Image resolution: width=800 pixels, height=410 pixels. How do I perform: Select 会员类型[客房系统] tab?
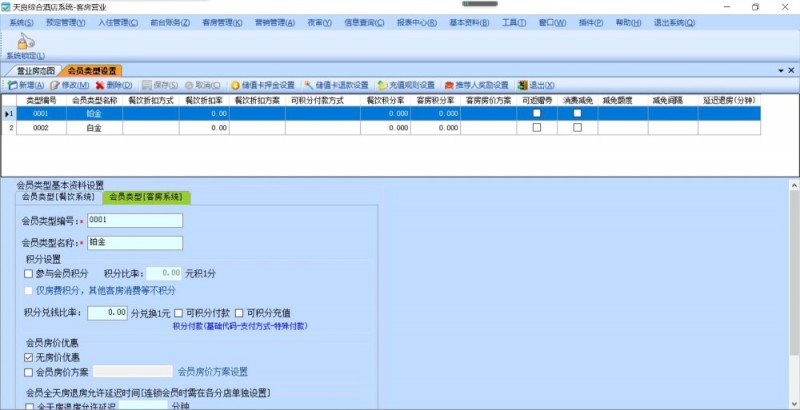[x=146, y=197]
